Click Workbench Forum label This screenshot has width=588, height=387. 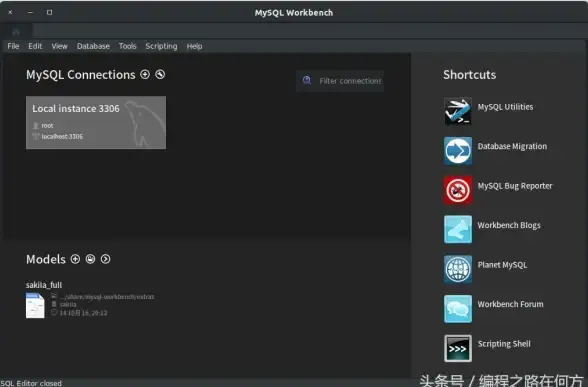coord(510,304)
